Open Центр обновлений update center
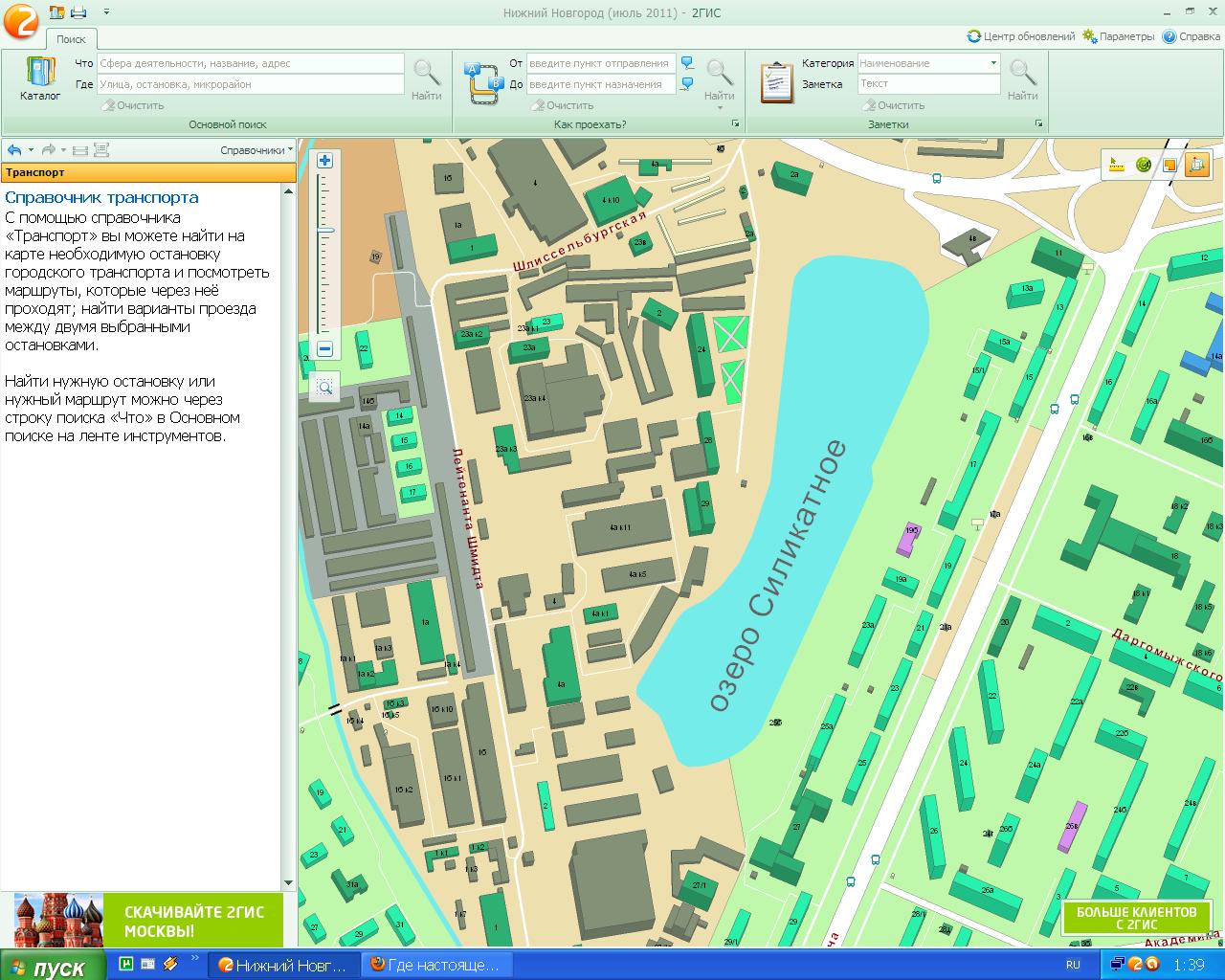Image resolution: width=1225 pixels, height=980 pixels. [x=1022, y=36]
